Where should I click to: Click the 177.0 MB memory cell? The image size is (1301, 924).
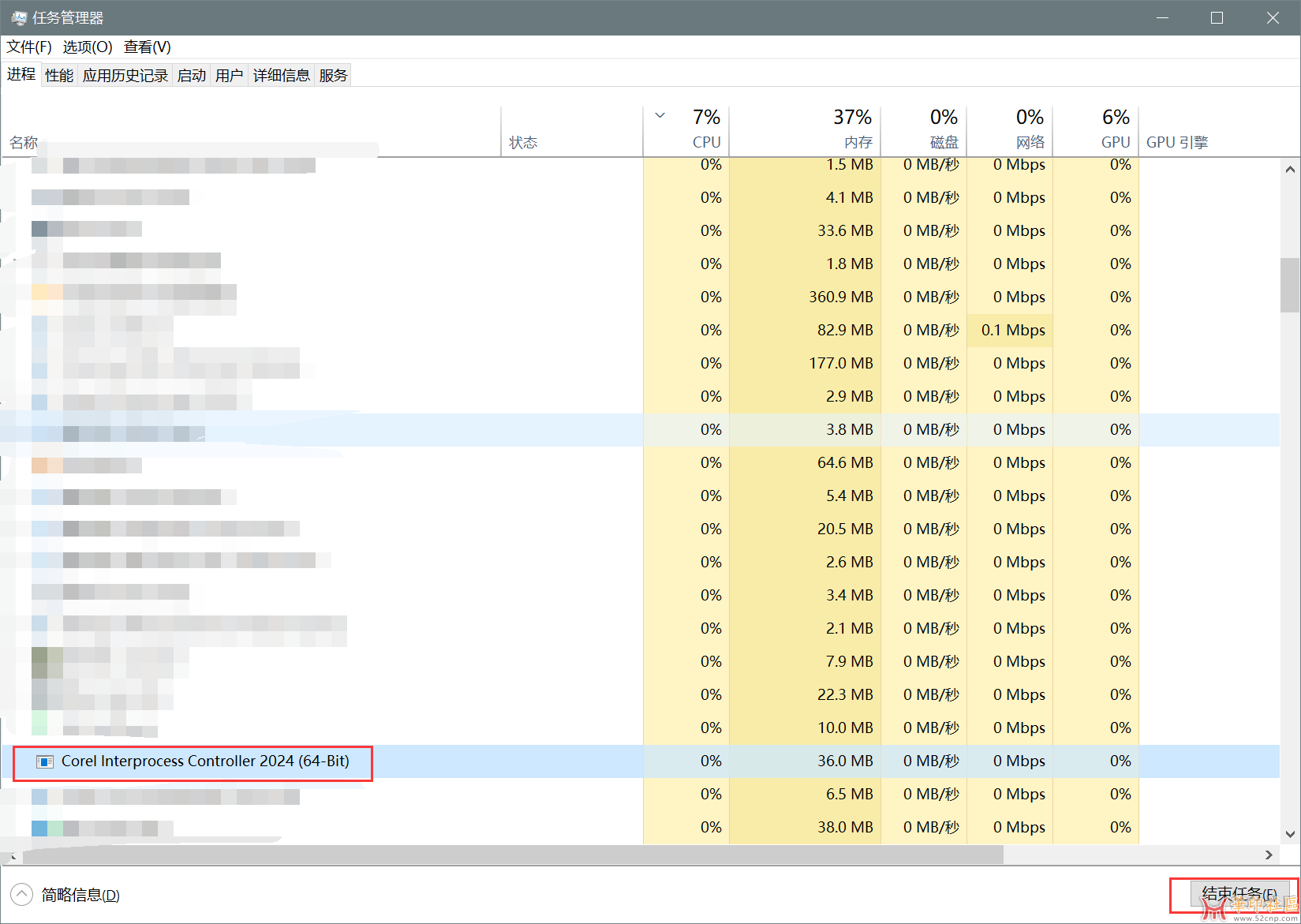coord(805,364)
